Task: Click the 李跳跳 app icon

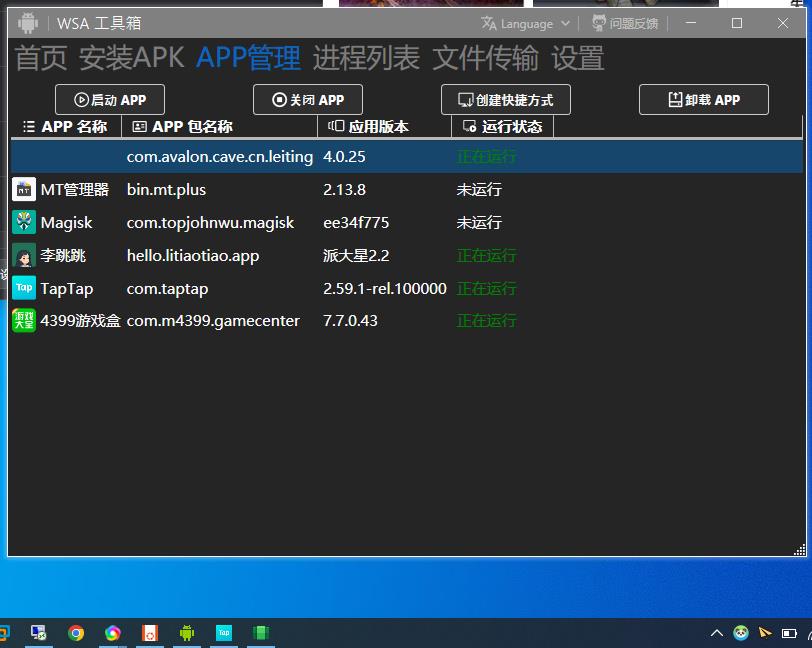Action: 23,255
